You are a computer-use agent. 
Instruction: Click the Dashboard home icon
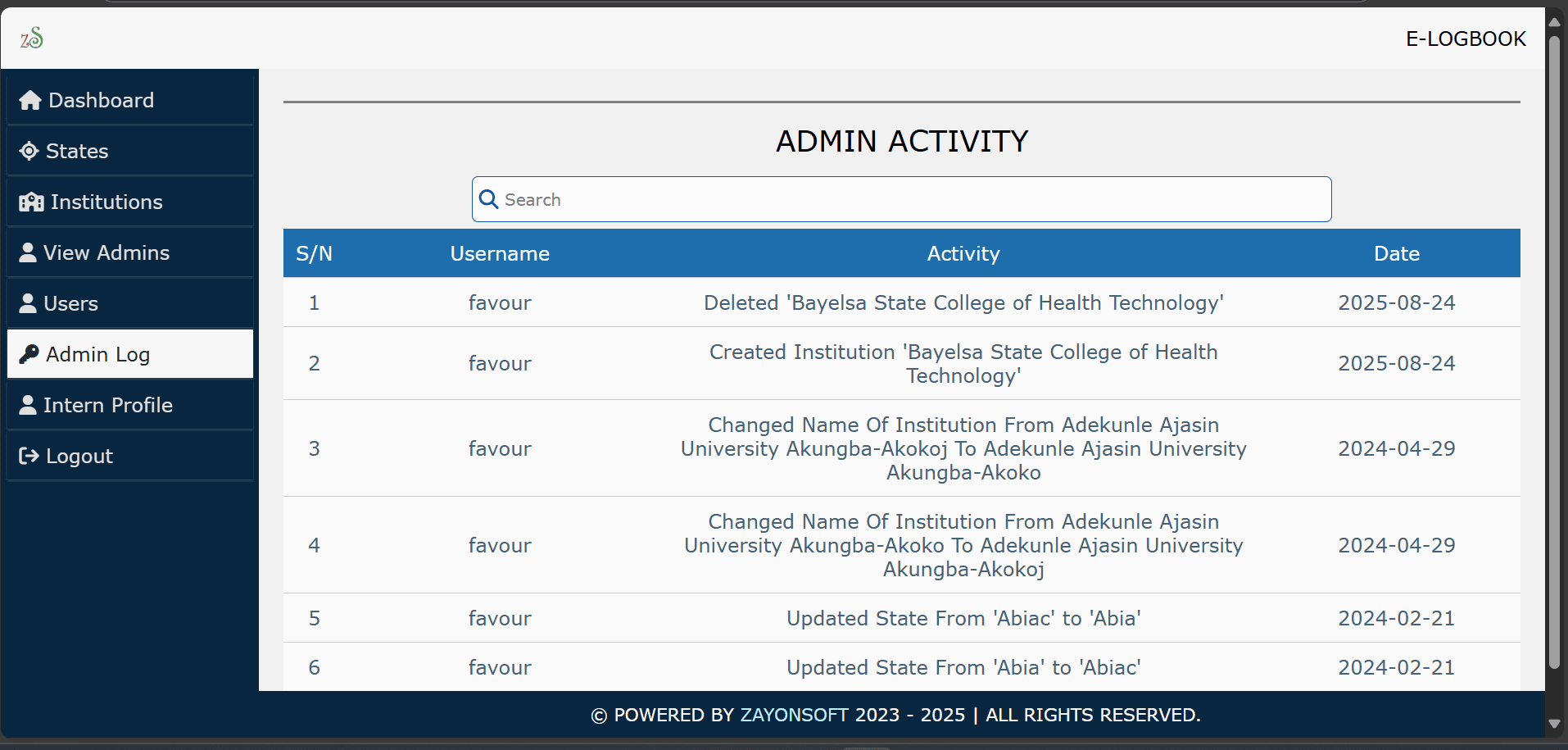click(x=30, y=100)
